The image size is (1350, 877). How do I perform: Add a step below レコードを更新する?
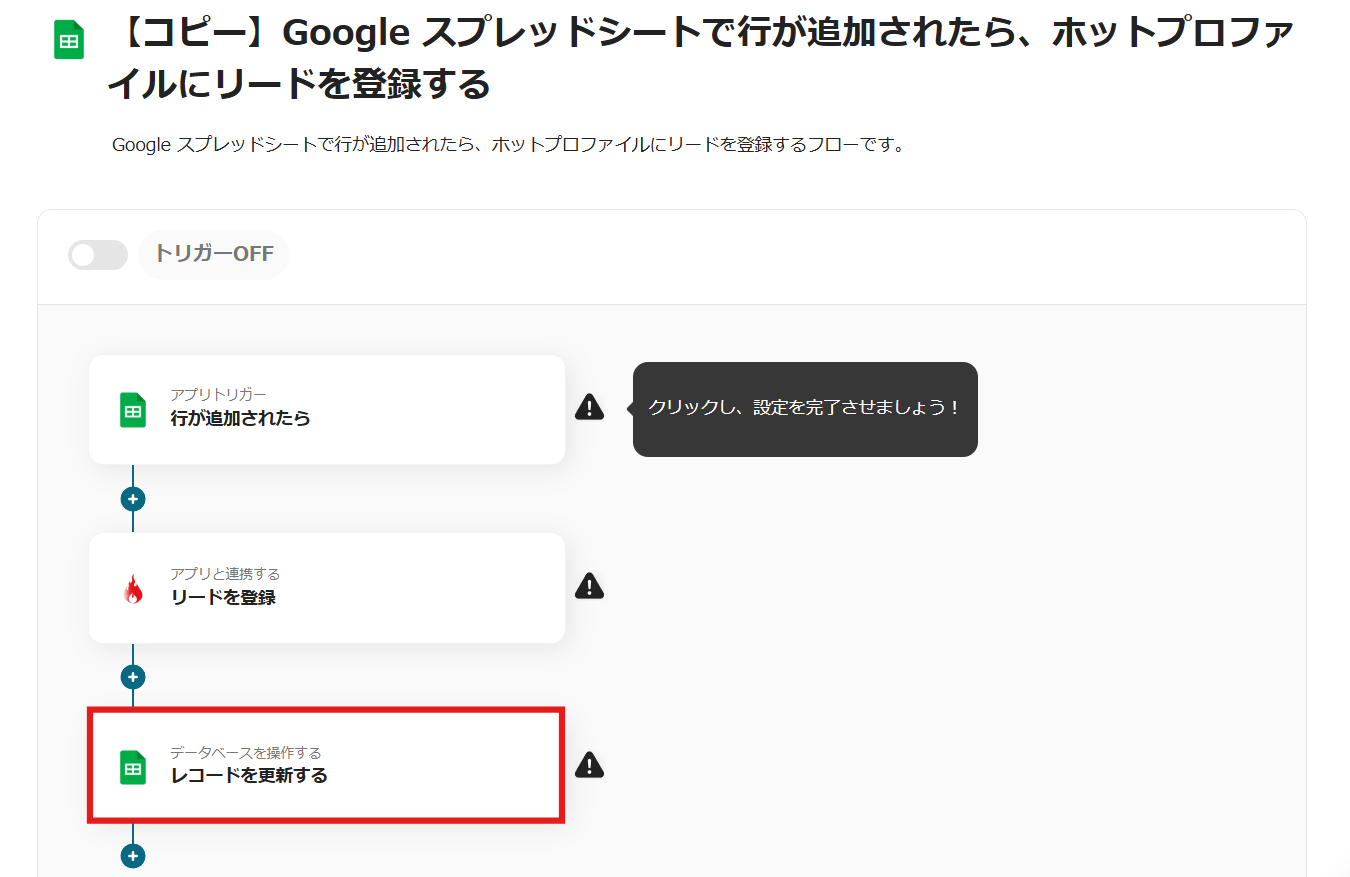133,856
